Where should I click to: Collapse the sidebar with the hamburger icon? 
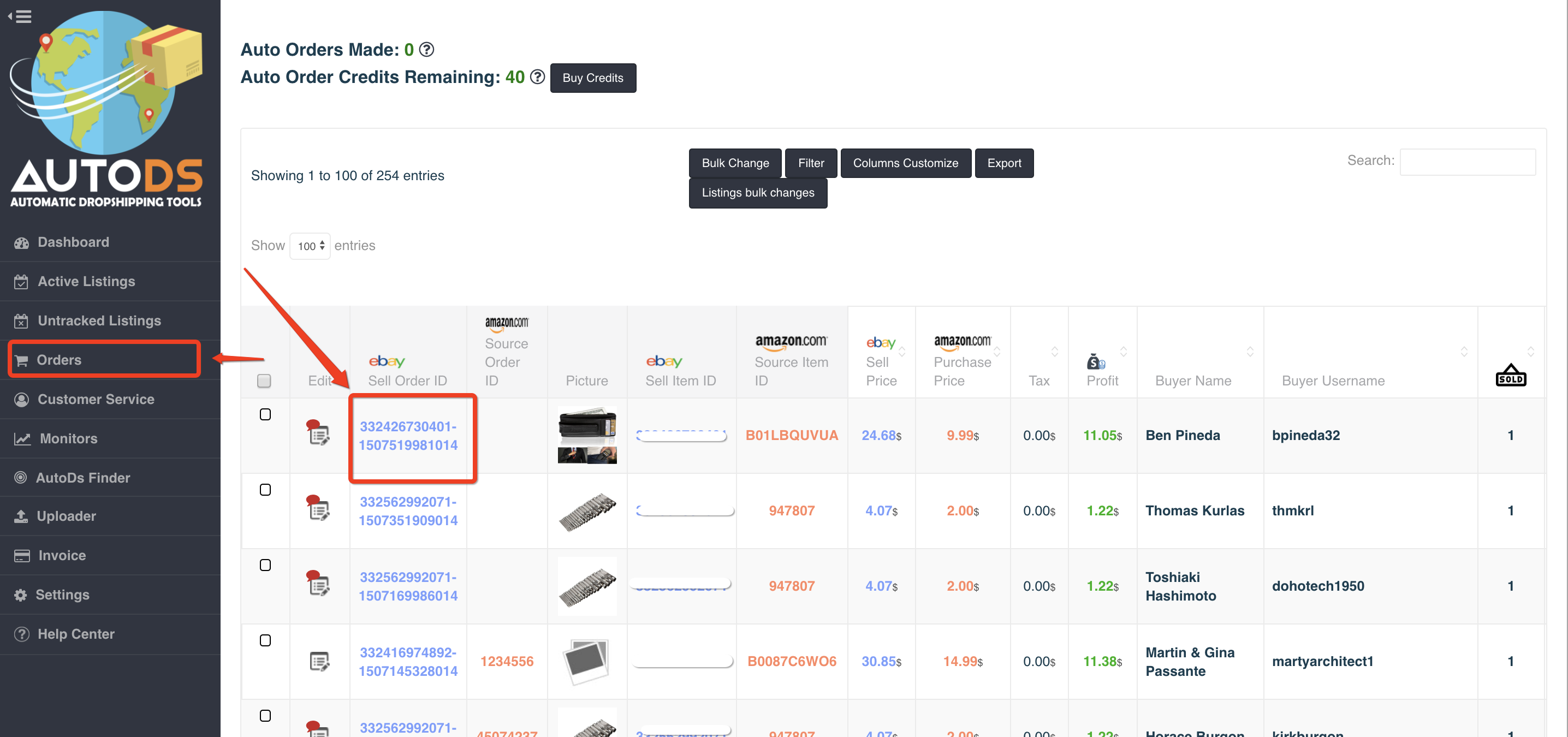point(20,16)
